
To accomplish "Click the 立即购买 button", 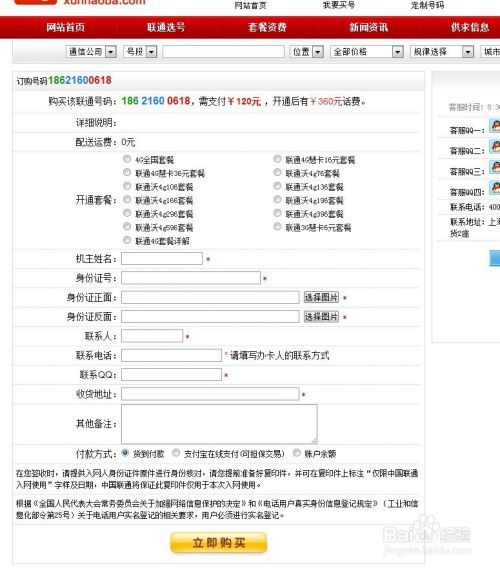I will (x=219, y=543).
